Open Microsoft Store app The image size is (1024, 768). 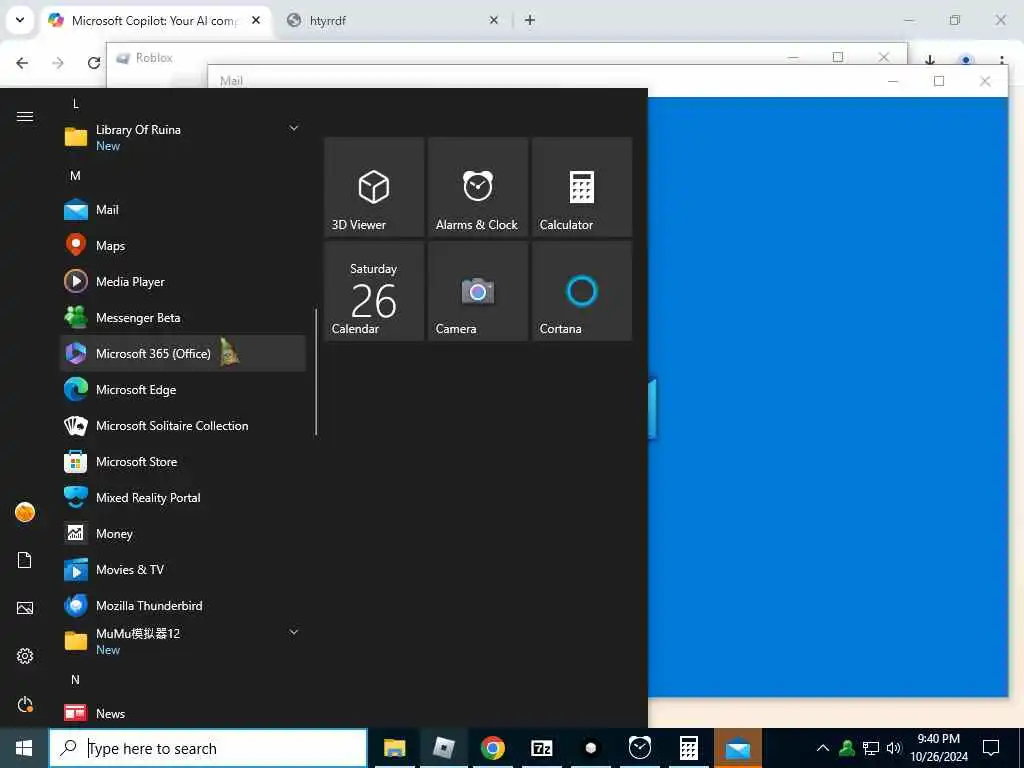tap(183, 461)
